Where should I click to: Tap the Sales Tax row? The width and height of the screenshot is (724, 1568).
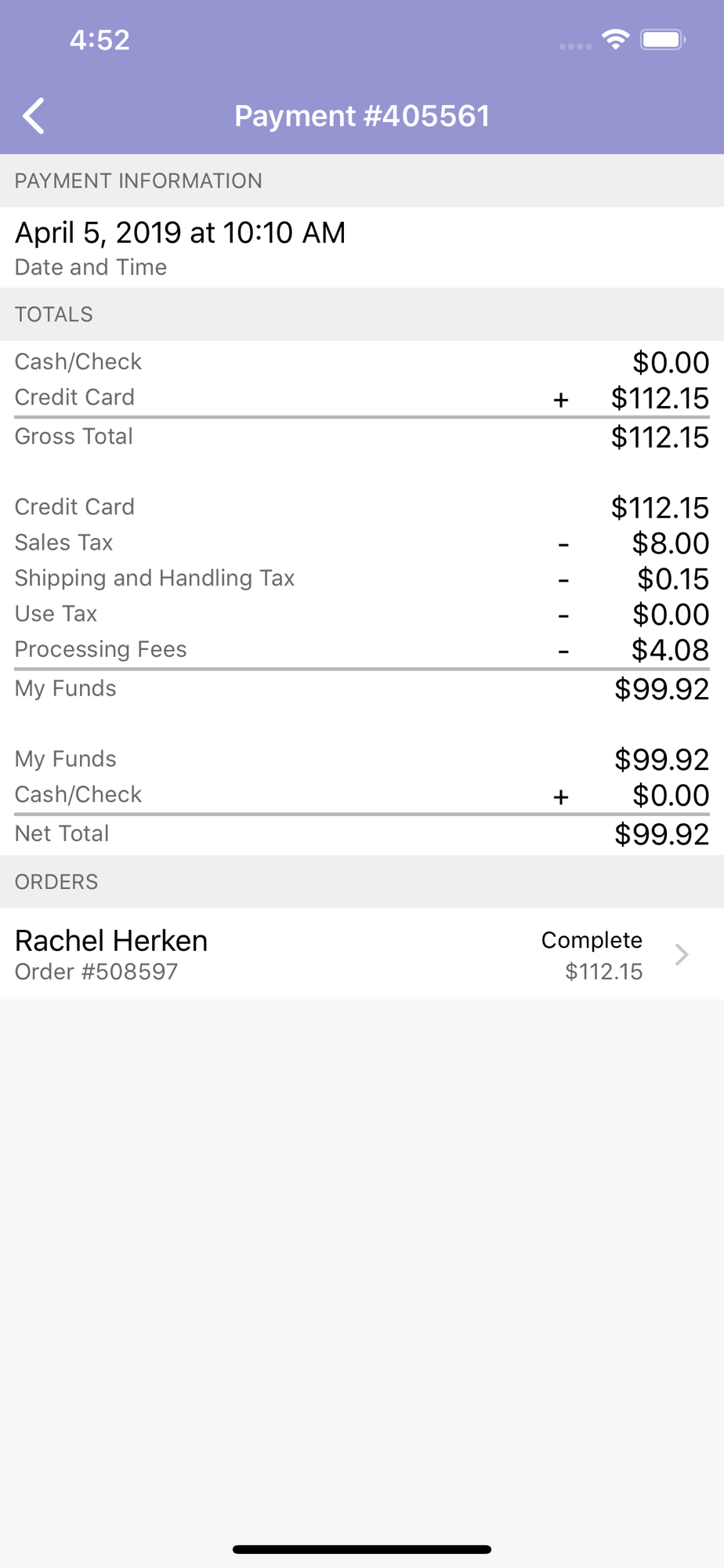coord(362,543)
